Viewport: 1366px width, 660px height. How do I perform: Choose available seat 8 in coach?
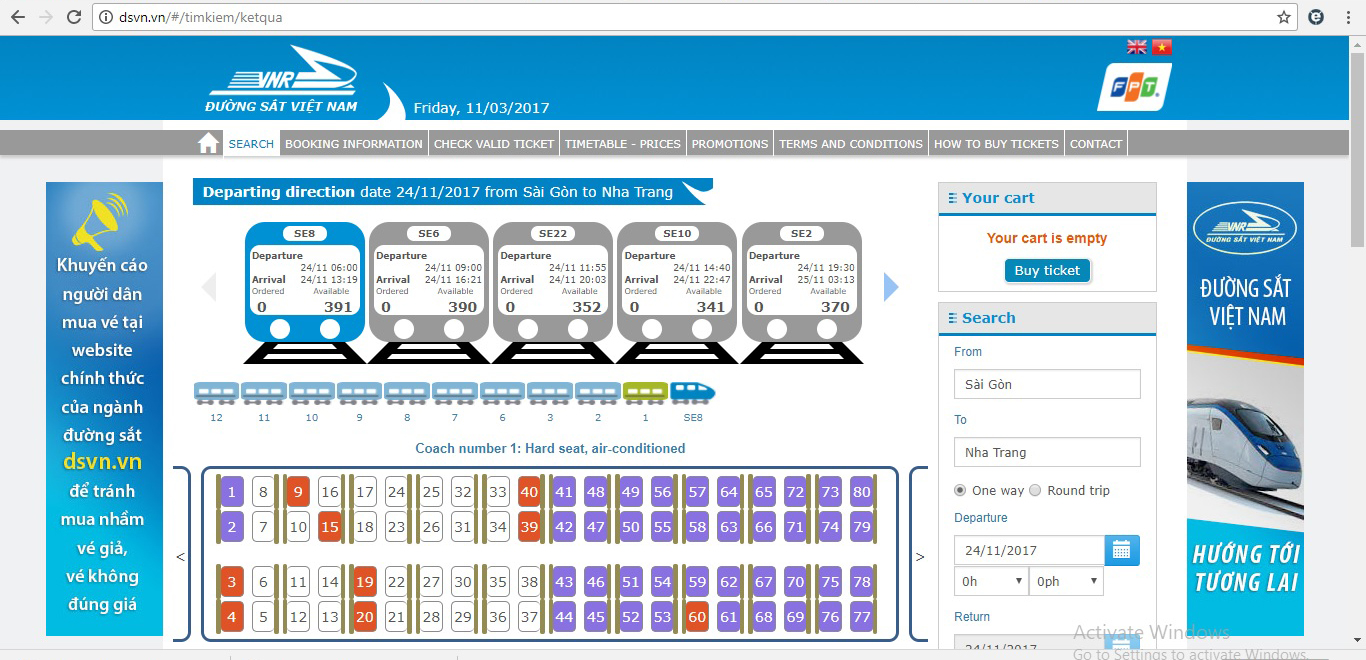[x=263, y=492]
